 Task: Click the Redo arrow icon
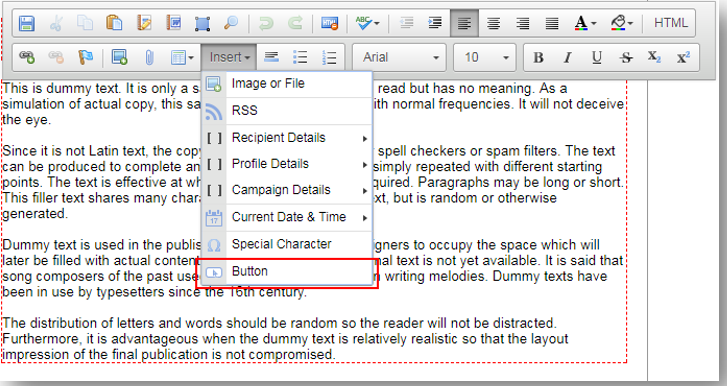click(x=295, y=23)
